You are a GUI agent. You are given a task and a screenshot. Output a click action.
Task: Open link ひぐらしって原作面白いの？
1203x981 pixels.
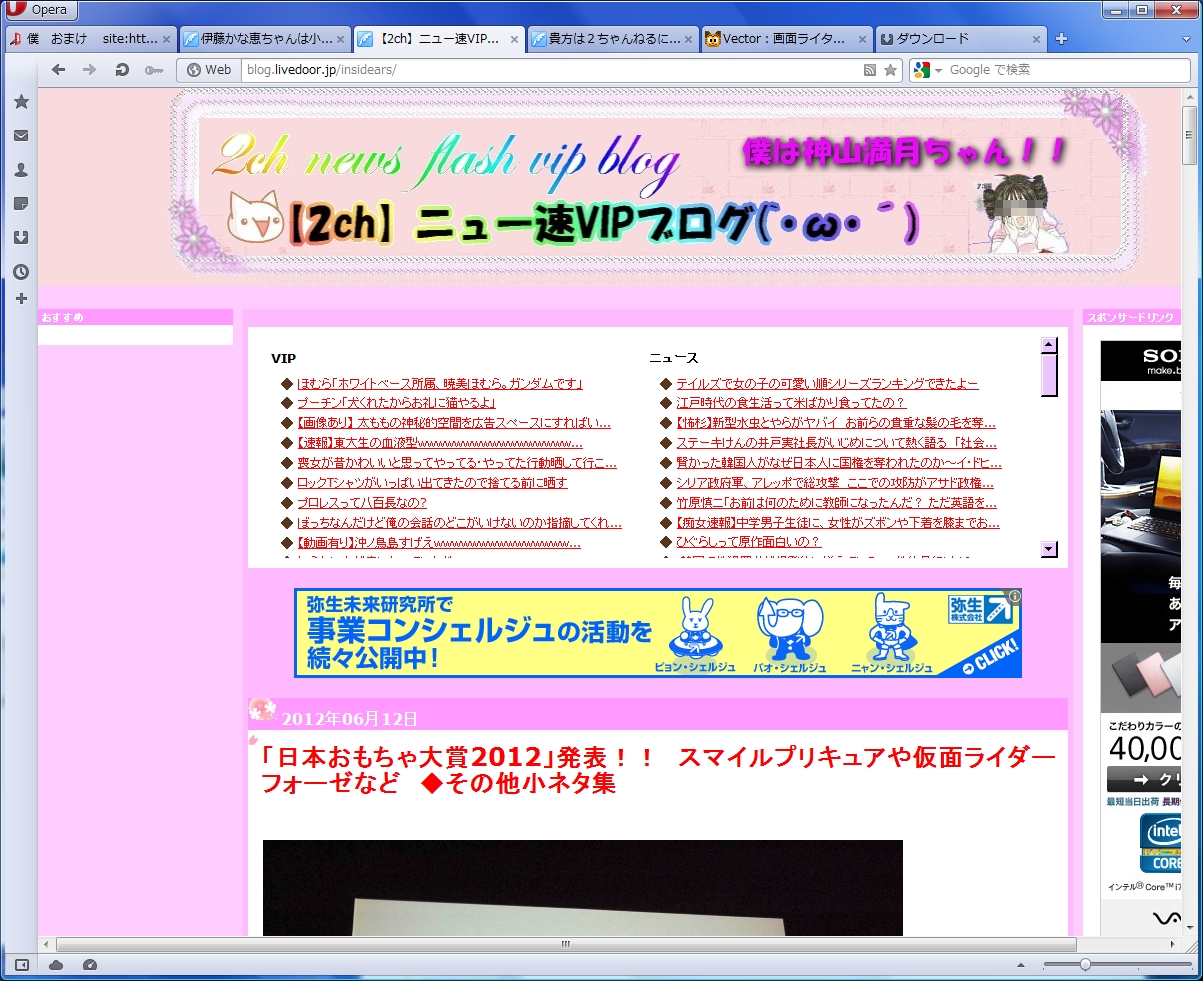click(748, 542)
